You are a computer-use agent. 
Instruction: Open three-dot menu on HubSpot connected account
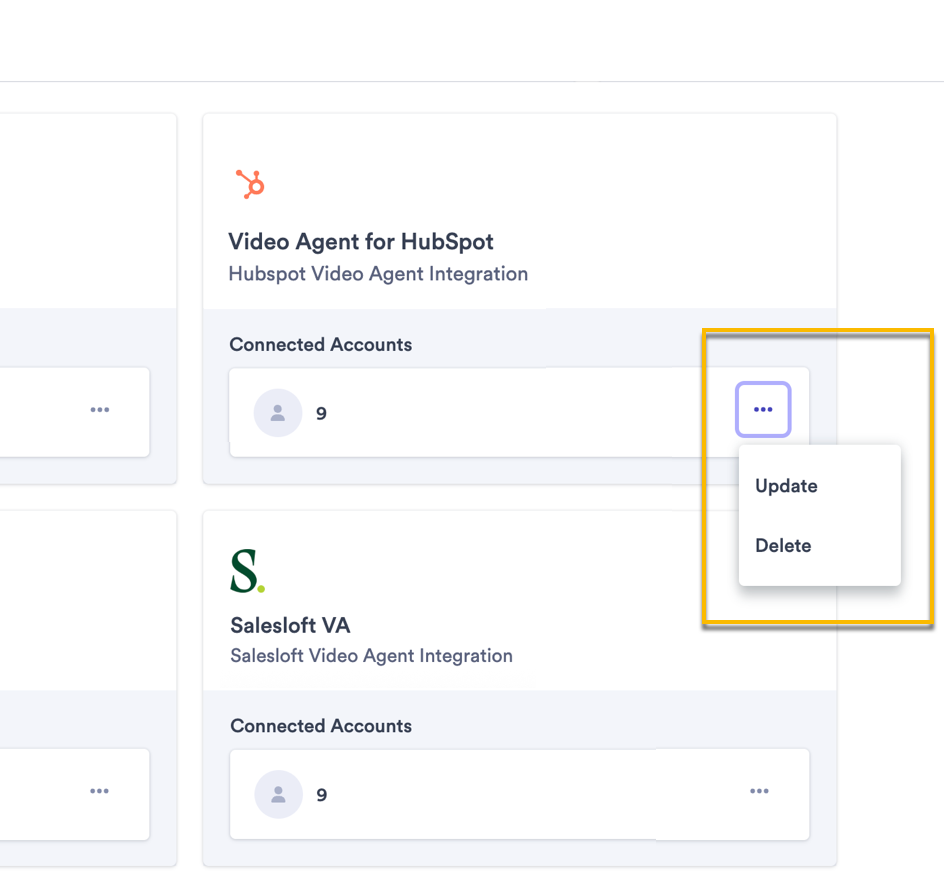click(763, 409)
